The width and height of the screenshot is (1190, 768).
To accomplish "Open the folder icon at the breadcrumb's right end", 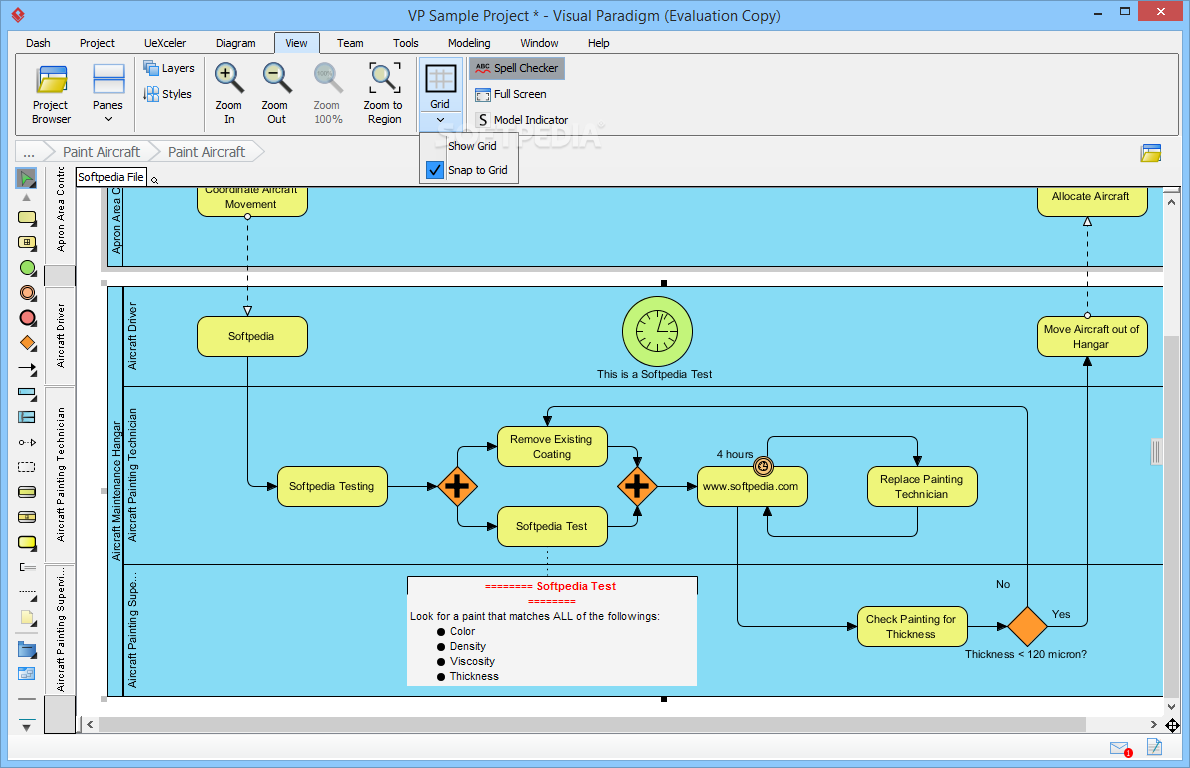I will [x=1151, y=153].
